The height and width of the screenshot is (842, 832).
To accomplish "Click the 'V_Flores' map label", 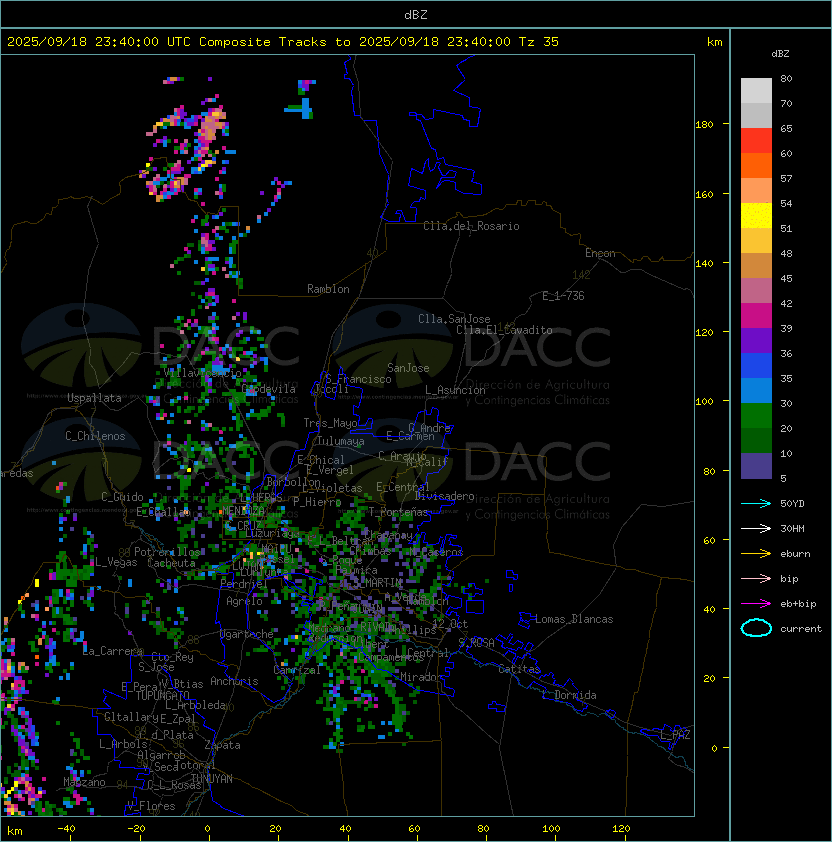I will (151, 806).
